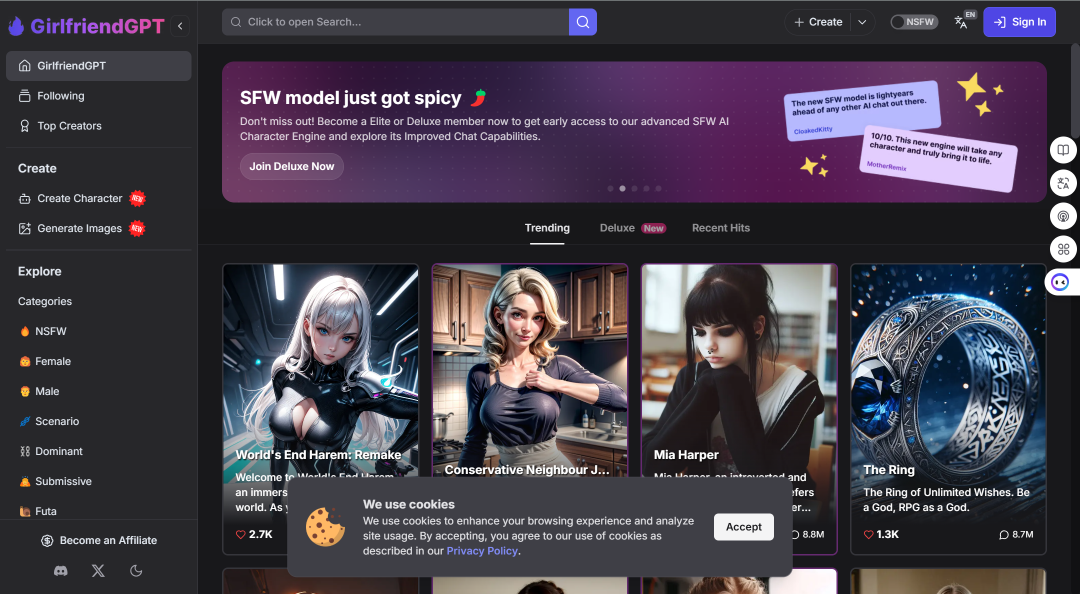Click the Categories heading
1080x594 pixels.
tap(45, 301)
